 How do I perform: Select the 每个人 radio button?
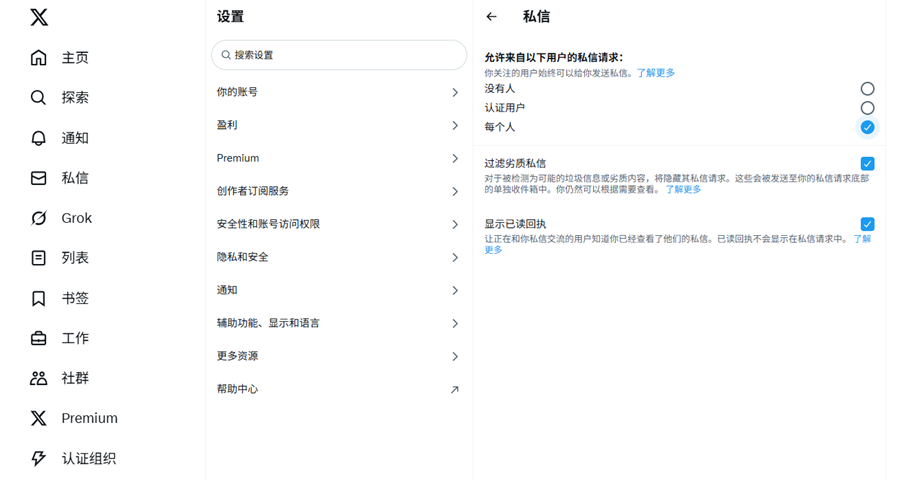(x=867, y=127)
